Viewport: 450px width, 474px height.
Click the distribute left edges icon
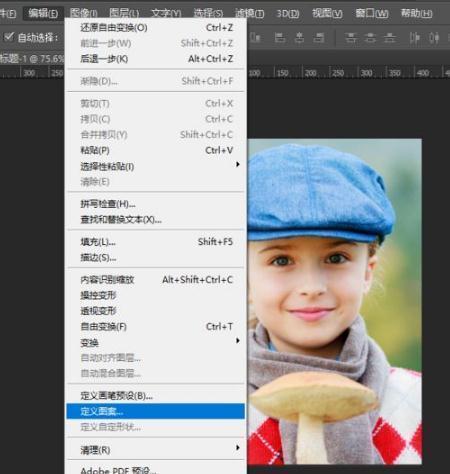(414, 38)
